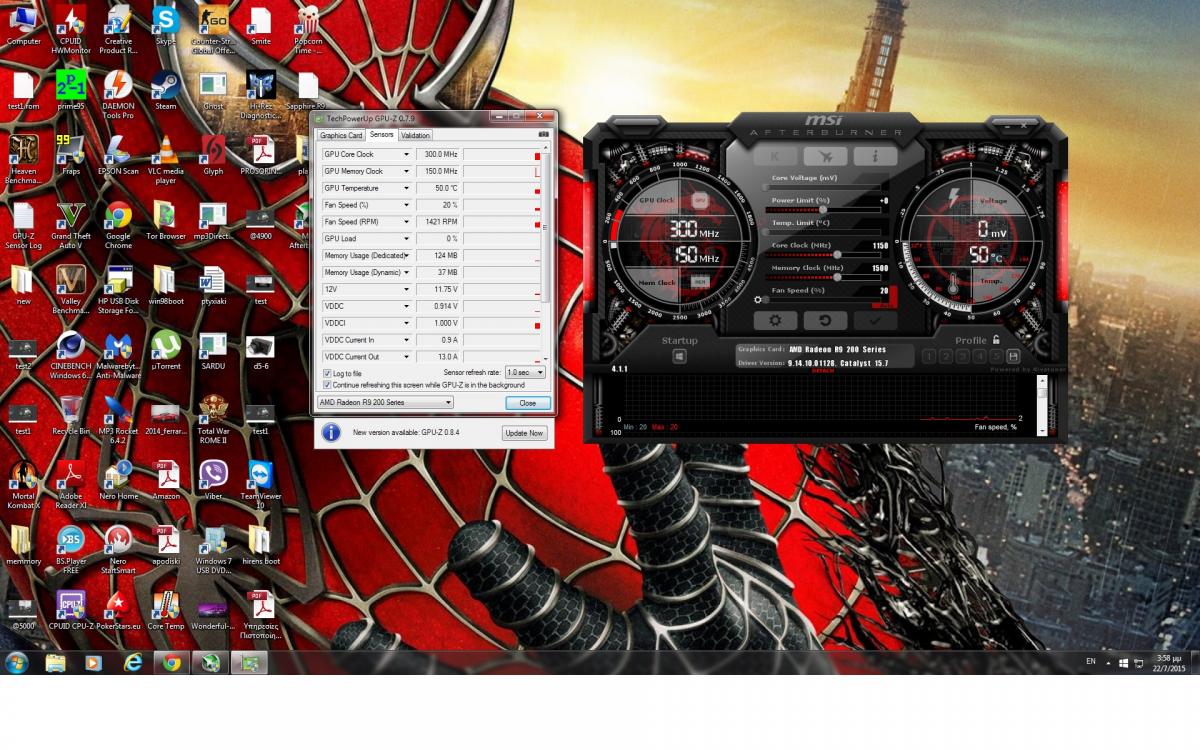1200x750 pixels.
Task: Select the prime95 desktop icon
Action: pos(71,90)
